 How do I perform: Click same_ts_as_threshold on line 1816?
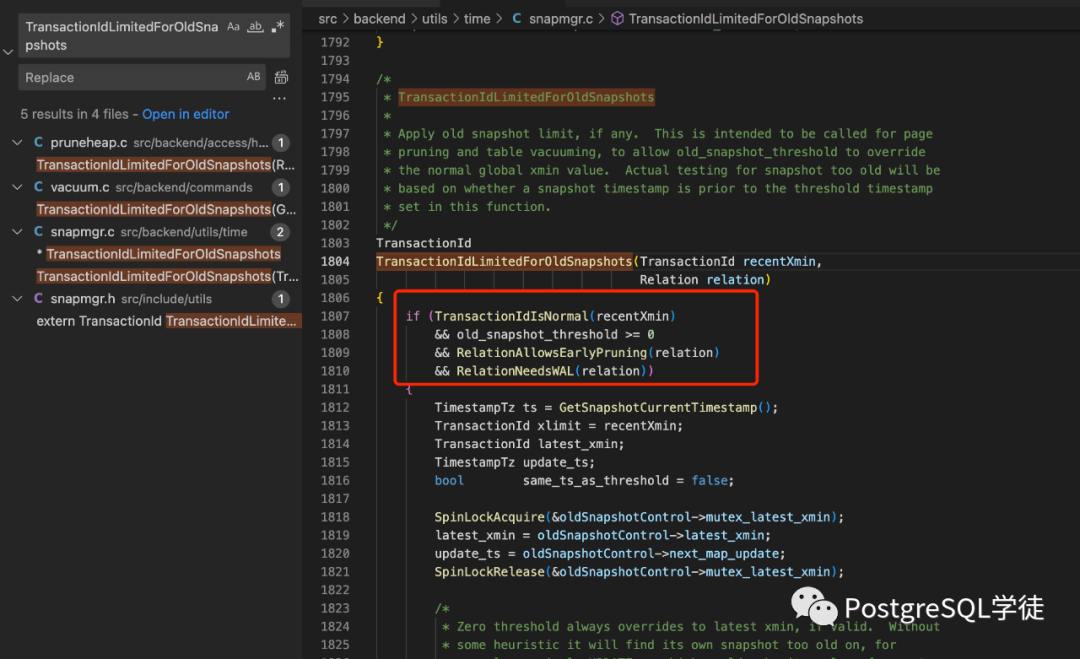[x=595, y=481]
